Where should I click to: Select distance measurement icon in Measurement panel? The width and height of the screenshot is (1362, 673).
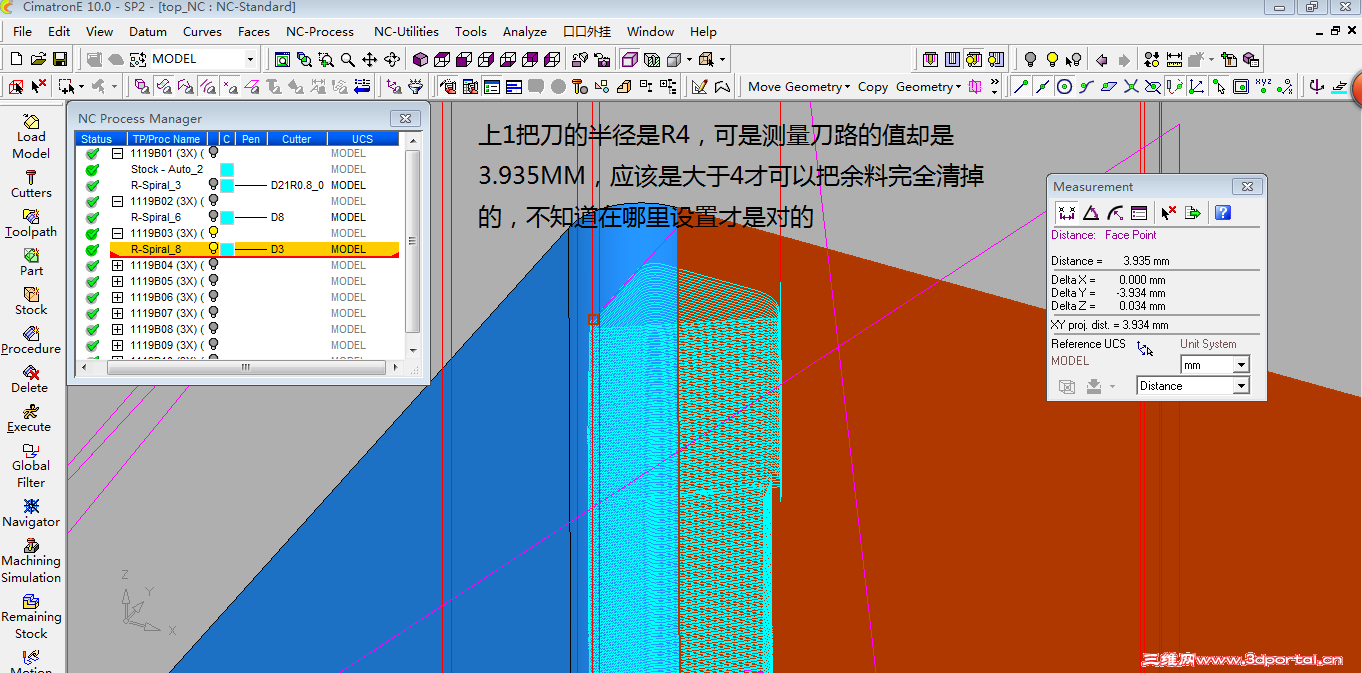pyautogui.click(x=1067, y=212)
